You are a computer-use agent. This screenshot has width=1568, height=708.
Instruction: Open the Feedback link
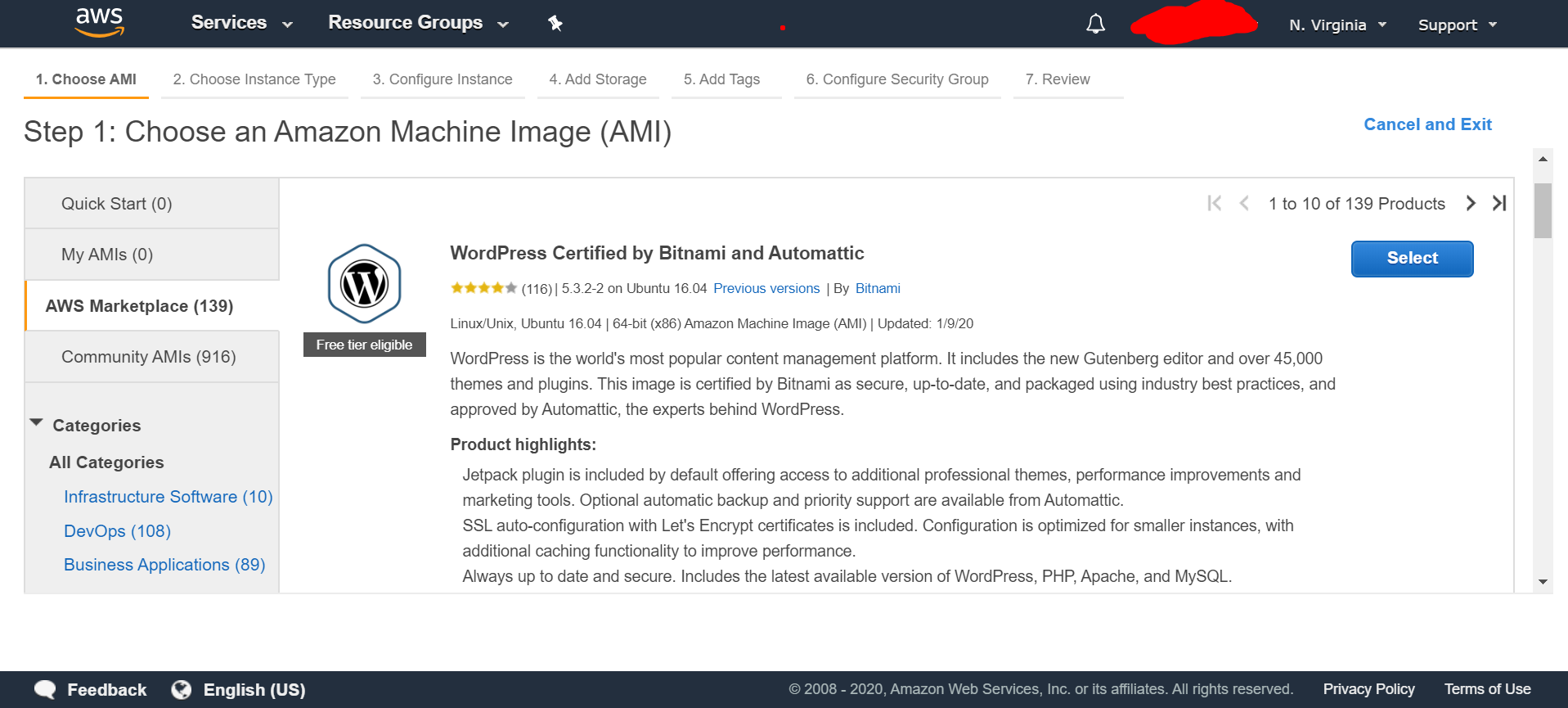[107, 690]
